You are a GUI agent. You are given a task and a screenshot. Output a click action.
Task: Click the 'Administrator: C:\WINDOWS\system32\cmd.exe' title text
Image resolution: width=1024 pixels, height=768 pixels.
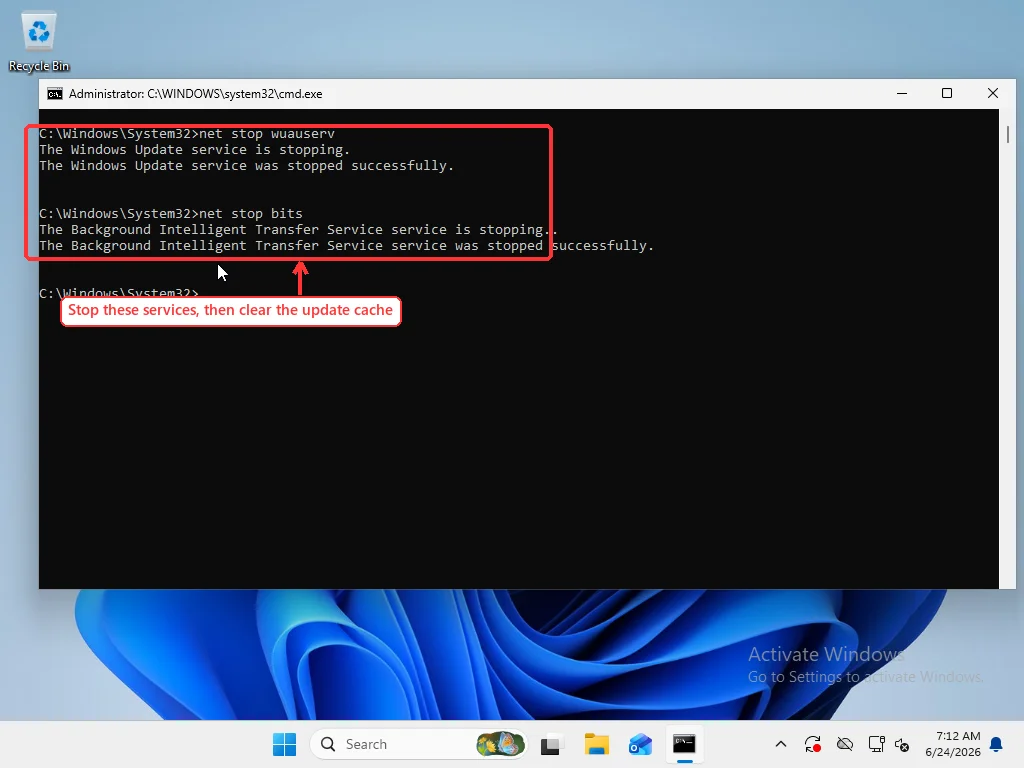tap(195, 94)
